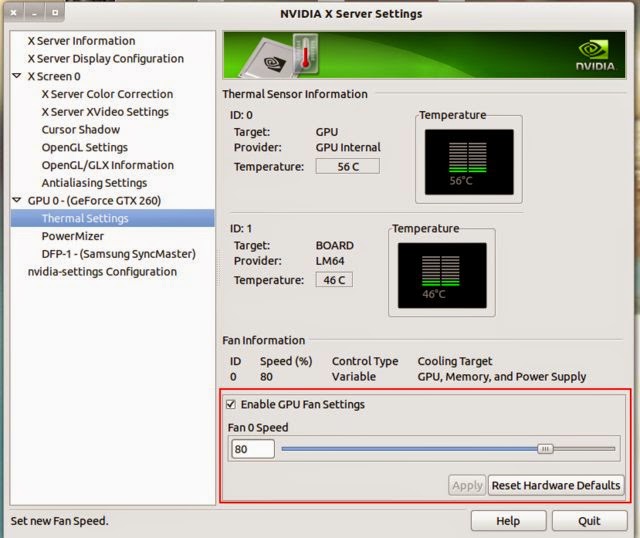Minimize the NVIDIA settings window
Viewport: 640px width, 538px height.
click(x=34, y=13)
